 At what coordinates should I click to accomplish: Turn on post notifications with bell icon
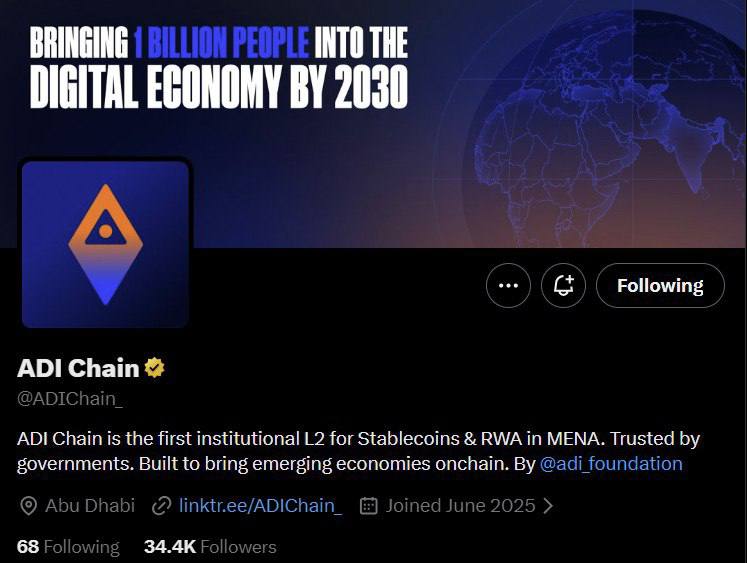pos(563,286)
